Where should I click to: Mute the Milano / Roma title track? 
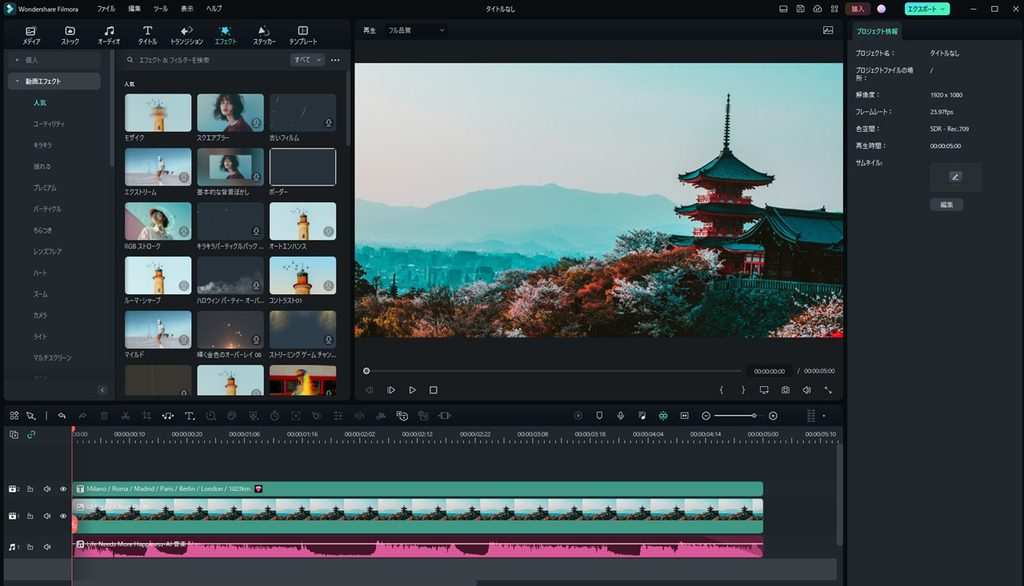tap(47, 489)
